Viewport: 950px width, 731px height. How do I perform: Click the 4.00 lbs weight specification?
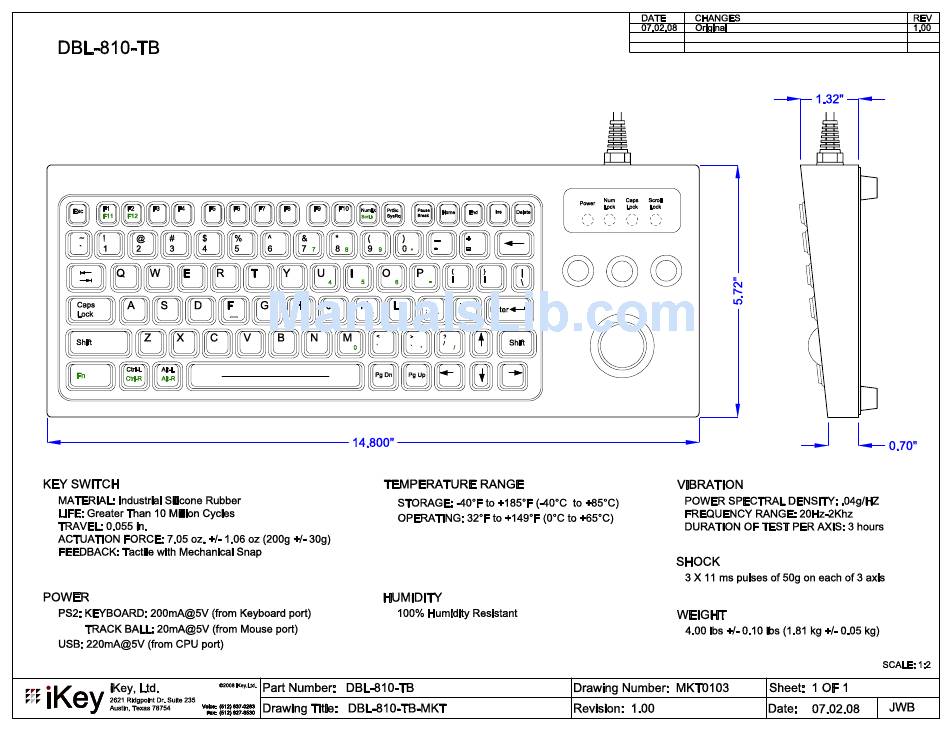782,630
